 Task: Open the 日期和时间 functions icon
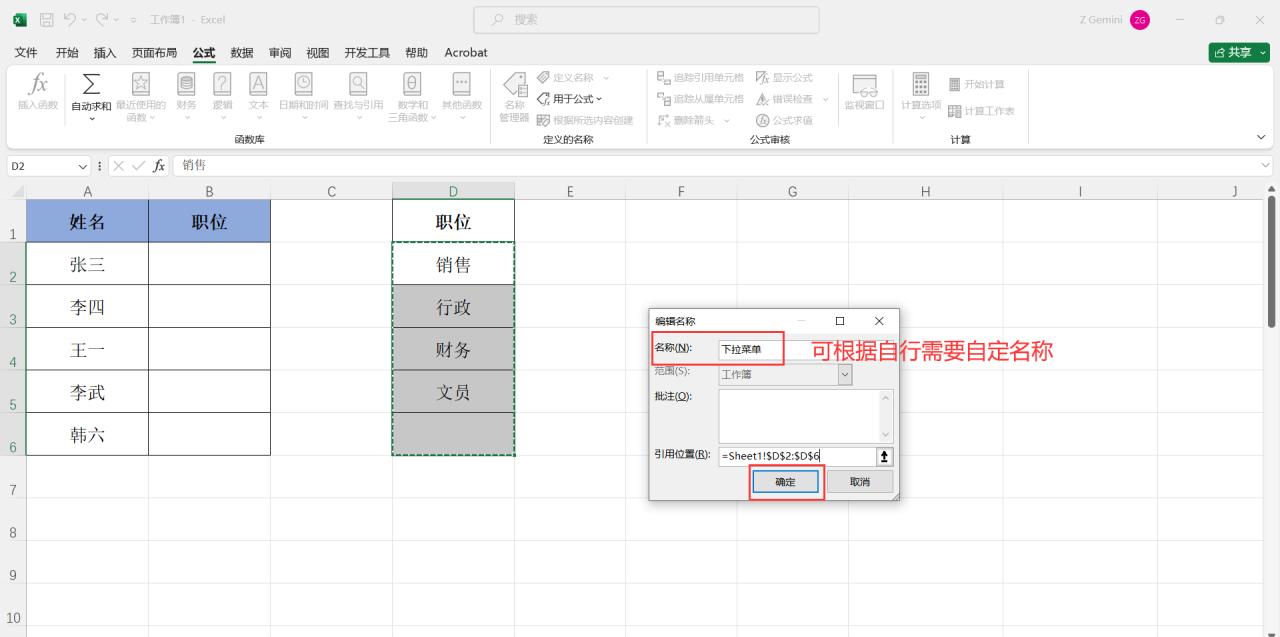click(x=303, y=85)
